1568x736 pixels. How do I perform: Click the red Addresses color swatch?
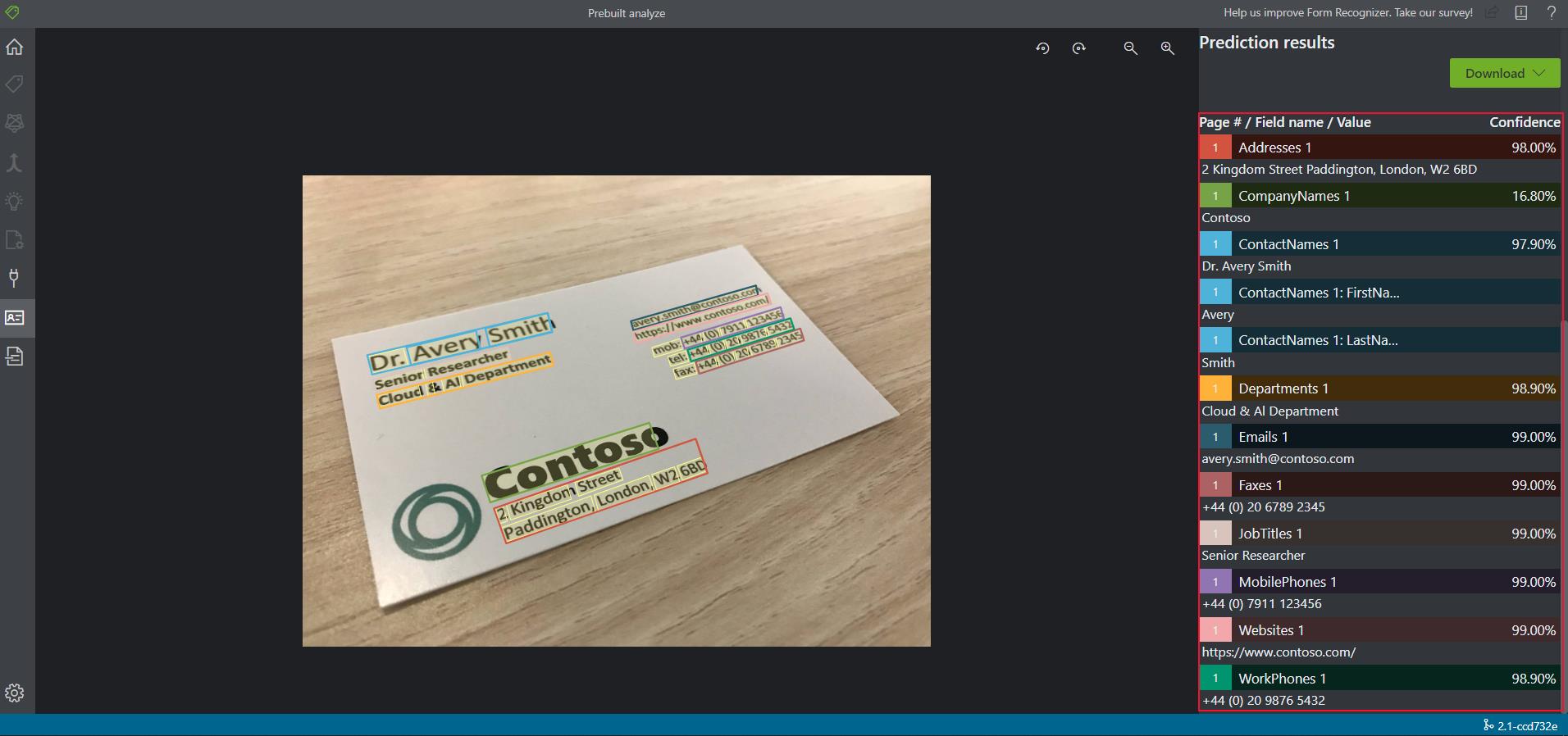click(1215, 148)
